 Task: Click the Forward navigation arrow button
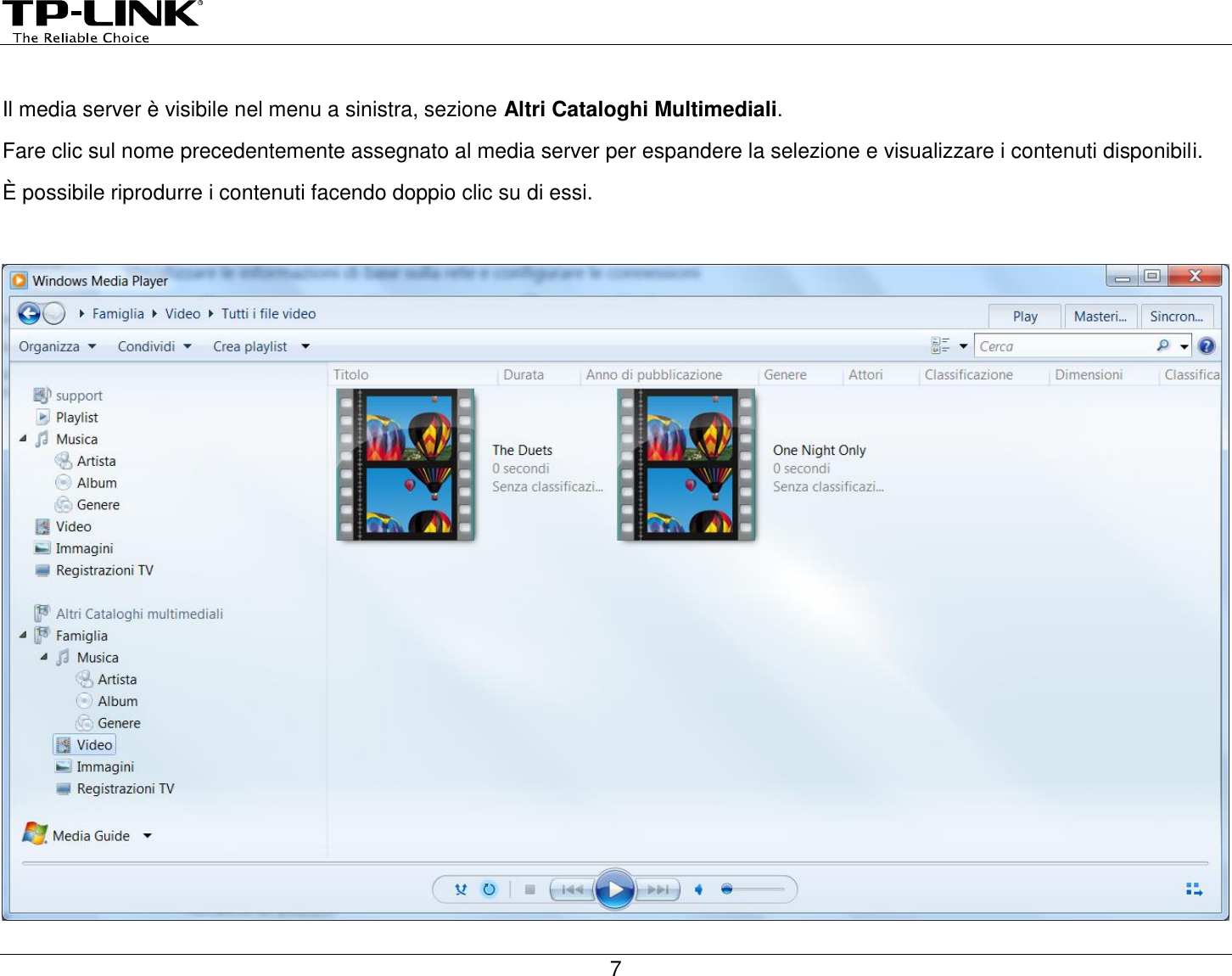pyautogui.click(x=53, y=314)
